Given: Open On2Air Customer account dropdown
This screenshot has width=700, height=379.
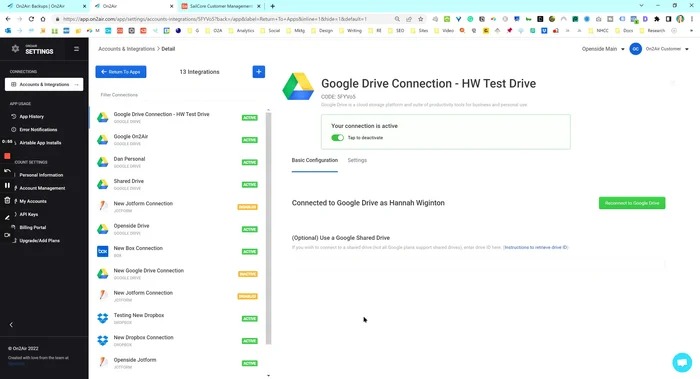Looking at the screenshot, I should pos(667,49).
